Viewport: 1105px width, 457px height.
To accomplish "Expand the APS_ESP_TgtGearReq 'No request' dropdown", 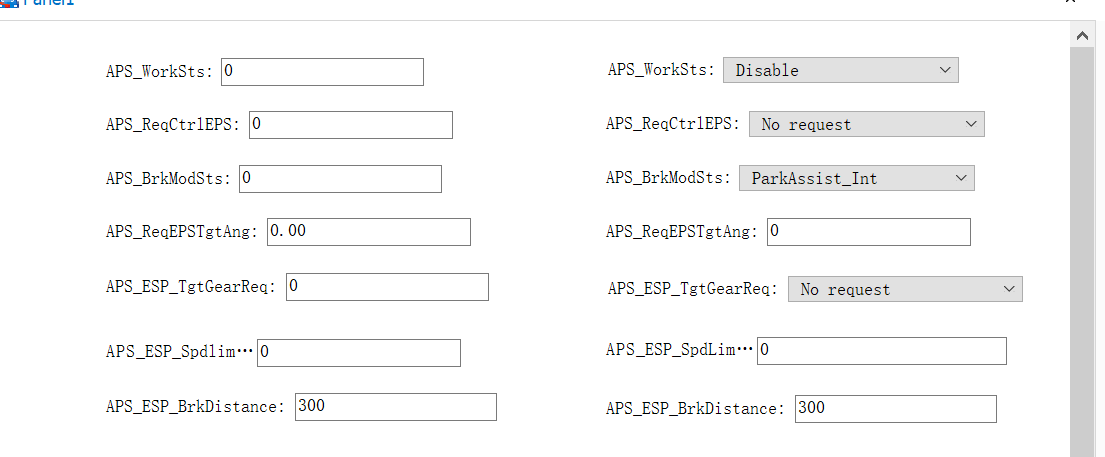I will [905, 289].
